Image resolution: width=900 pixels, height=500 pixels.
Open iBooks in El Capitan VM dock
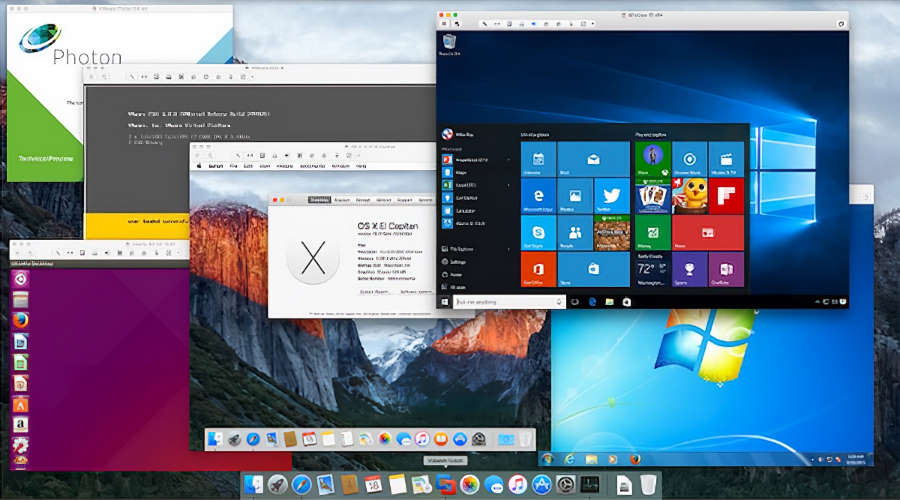click(x=441, y=440)
